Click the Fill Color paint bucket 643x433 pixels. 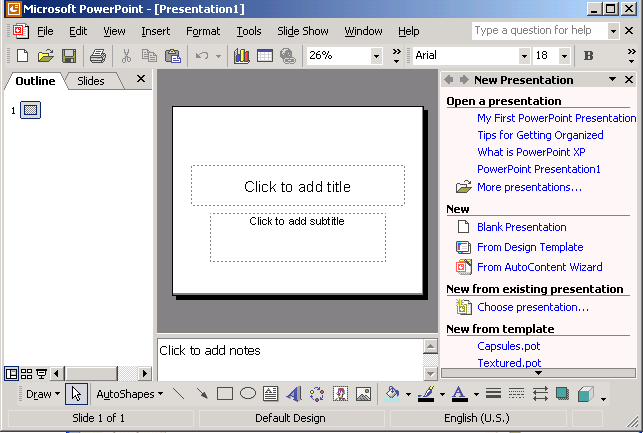(x=392, y=394)
